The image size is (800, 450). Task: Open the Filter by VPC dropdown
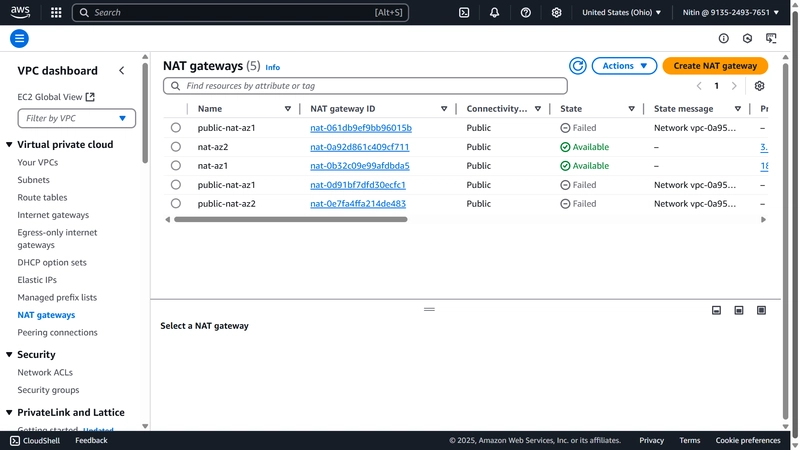pos(77,118)
